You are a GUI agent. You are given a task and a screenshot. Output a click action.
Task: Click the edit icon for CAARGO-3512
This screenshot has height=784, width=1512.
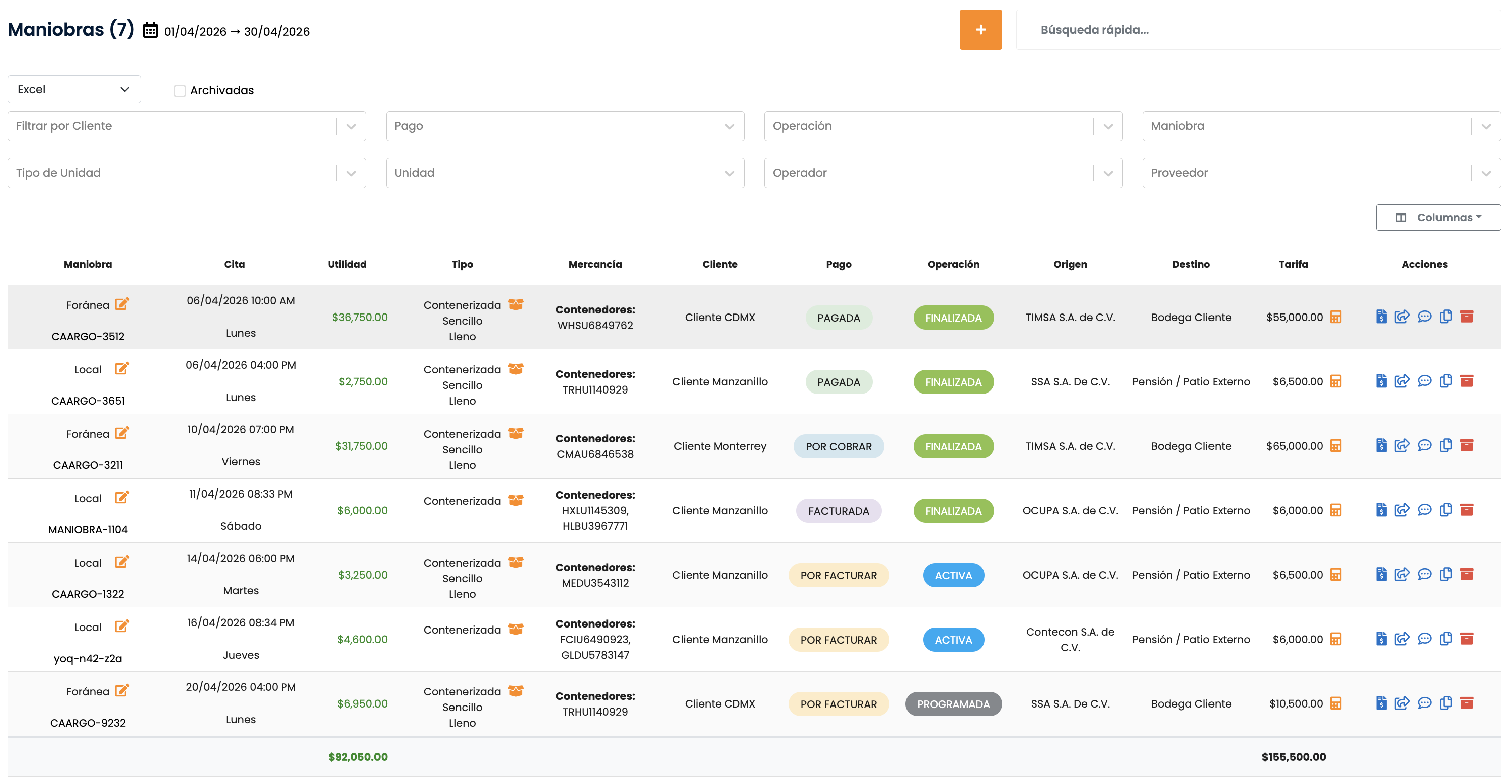[121, 304]
